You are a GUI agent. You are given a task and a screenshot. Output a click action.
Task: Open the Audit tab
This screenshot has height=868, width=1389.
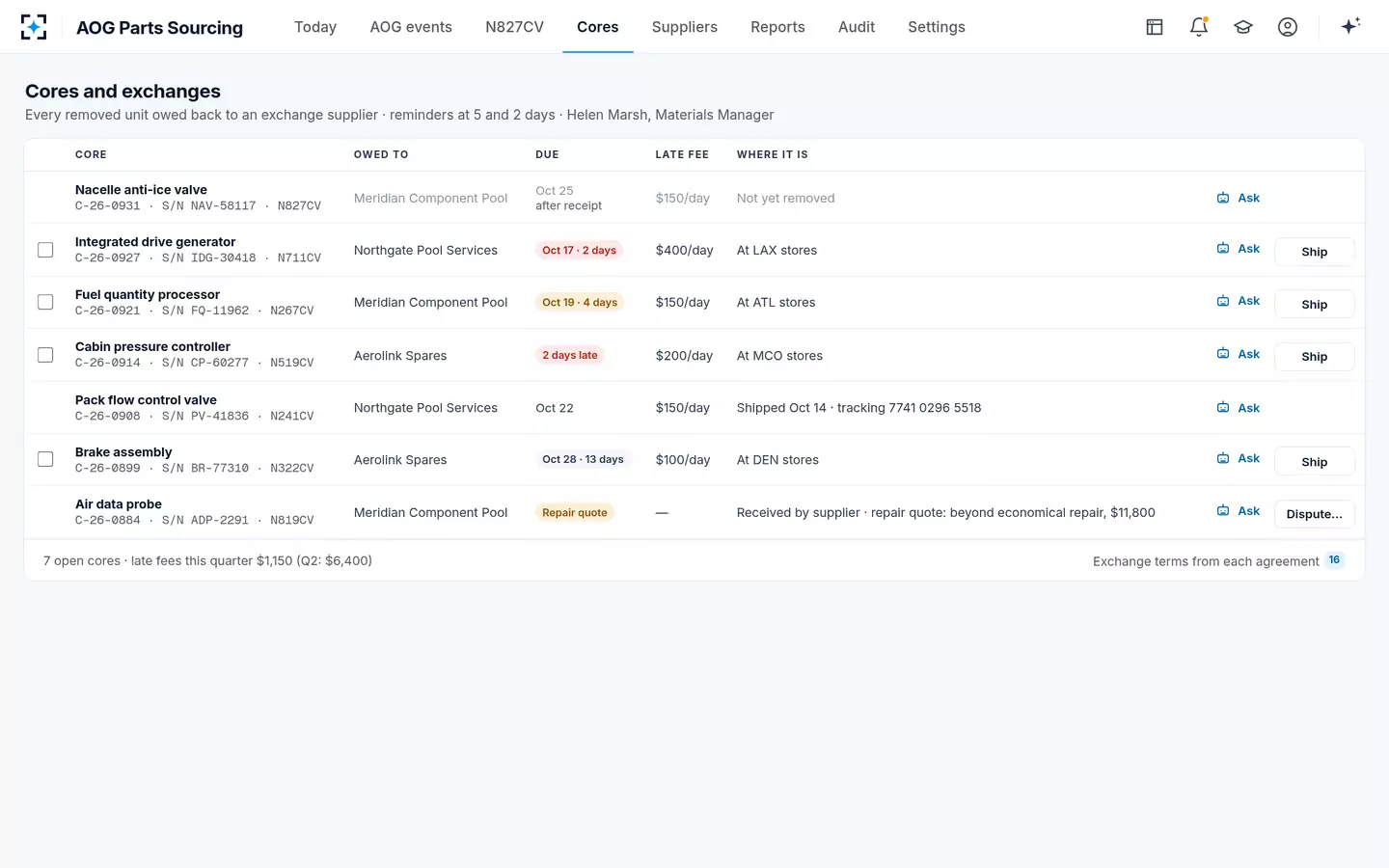point(857,27)
